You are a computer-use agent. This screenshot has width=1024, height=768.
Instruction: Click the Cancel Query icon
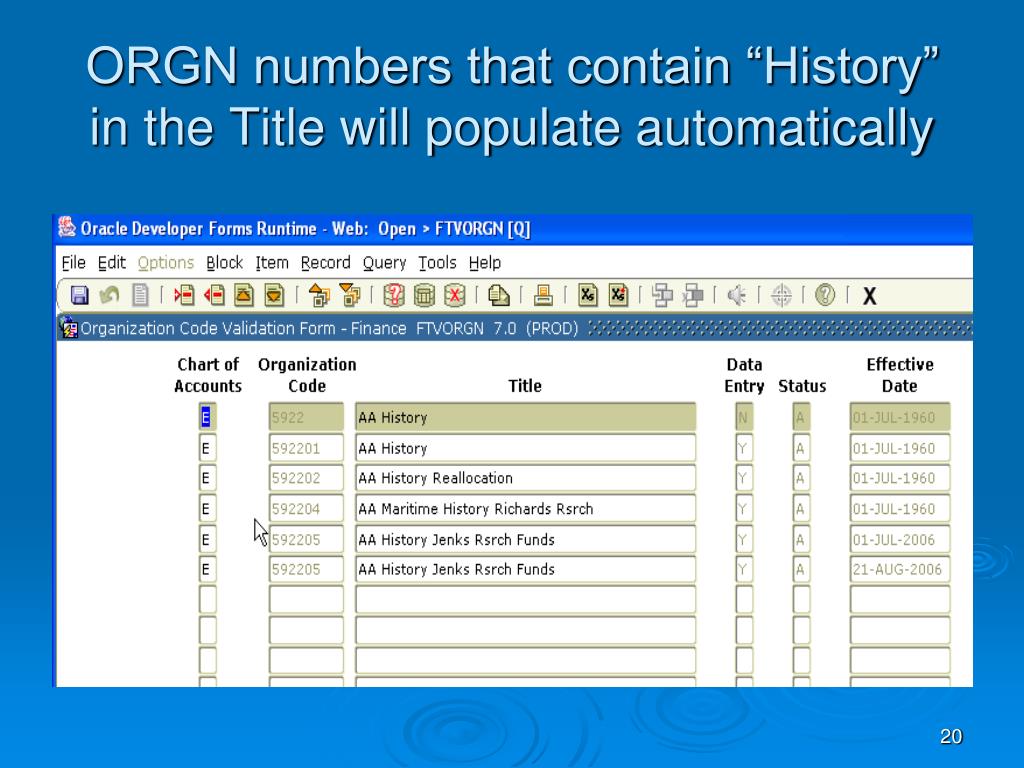[x=455, y=295]
